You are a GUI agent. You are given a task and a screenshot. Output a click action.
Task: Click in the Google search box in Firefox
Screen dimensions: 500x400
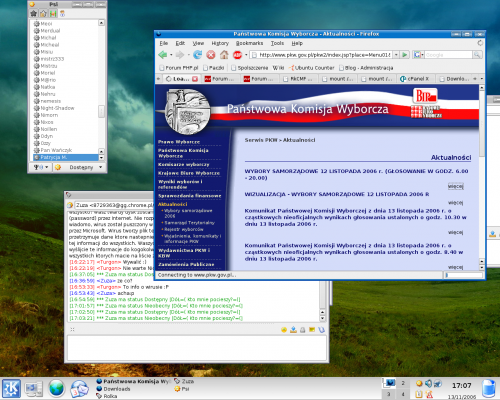449,55
